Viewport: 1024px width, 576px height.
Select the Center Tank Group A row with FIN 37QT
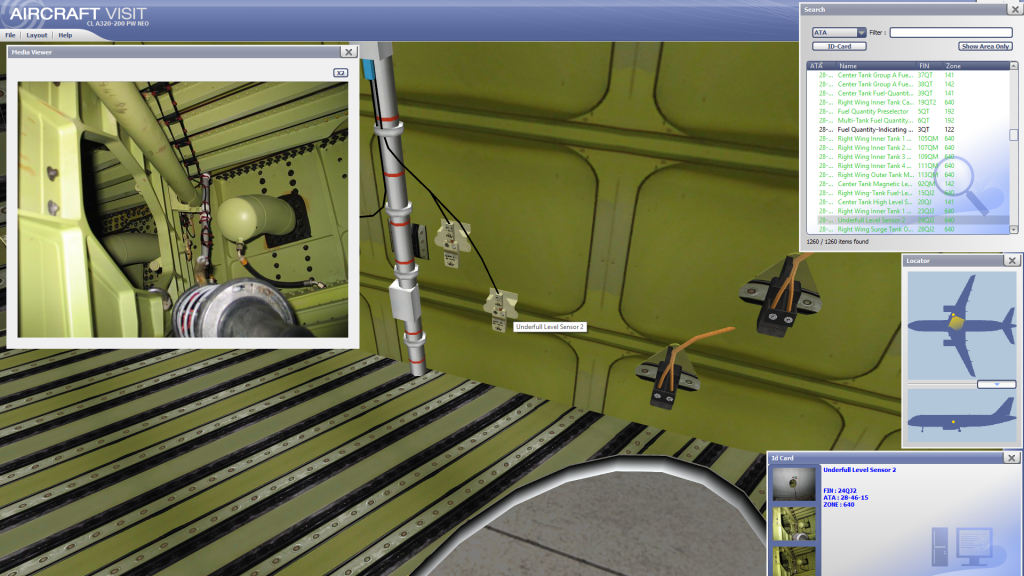point(908,75)
